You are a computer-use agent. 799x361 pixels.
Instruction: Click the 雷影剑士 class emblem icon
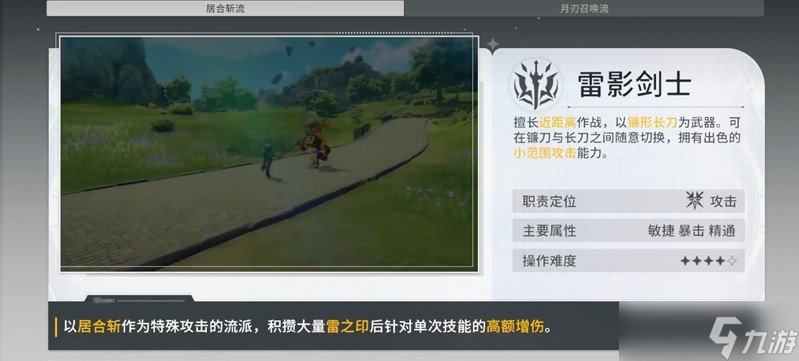click(536, 85)
